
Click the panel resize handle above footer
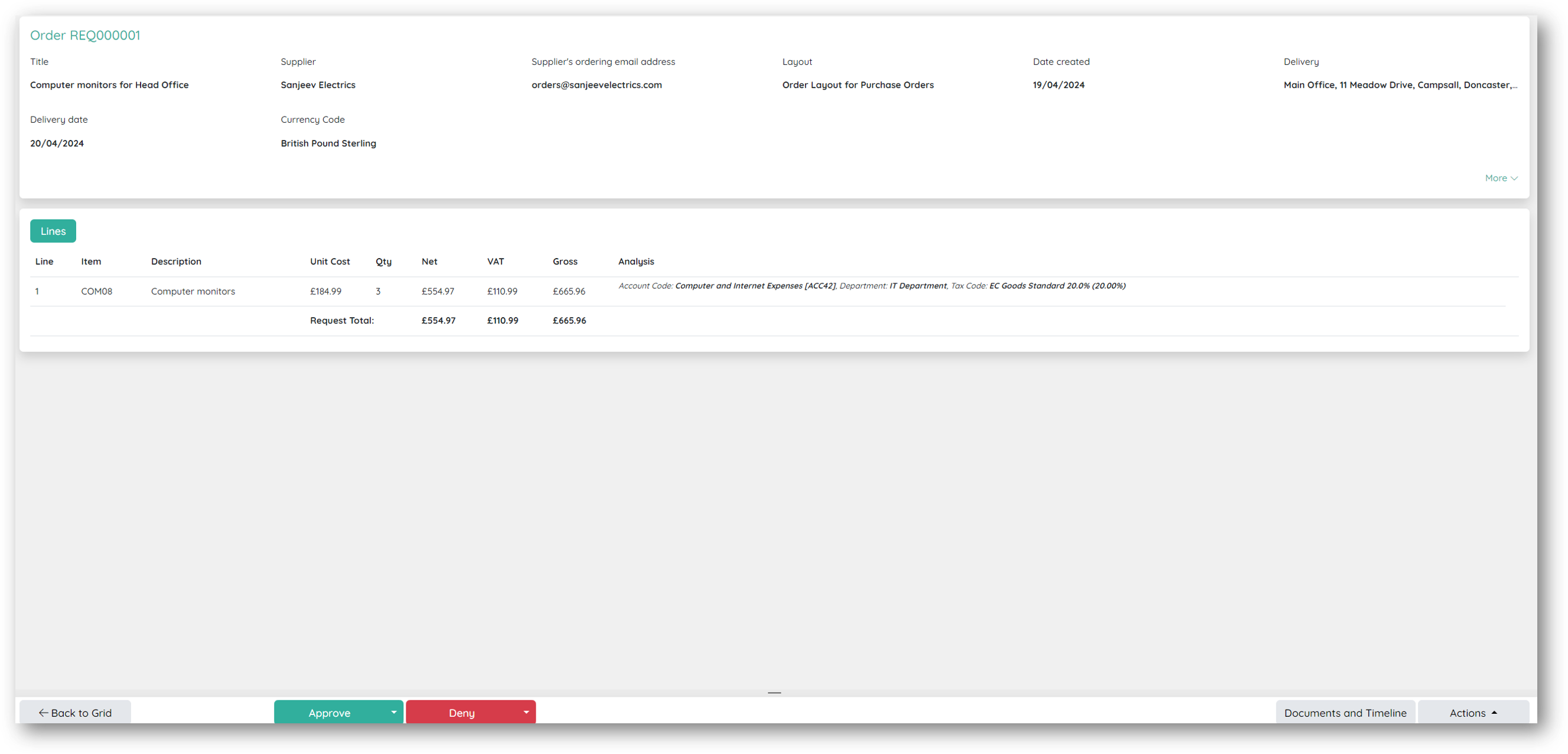click(774, 693)
